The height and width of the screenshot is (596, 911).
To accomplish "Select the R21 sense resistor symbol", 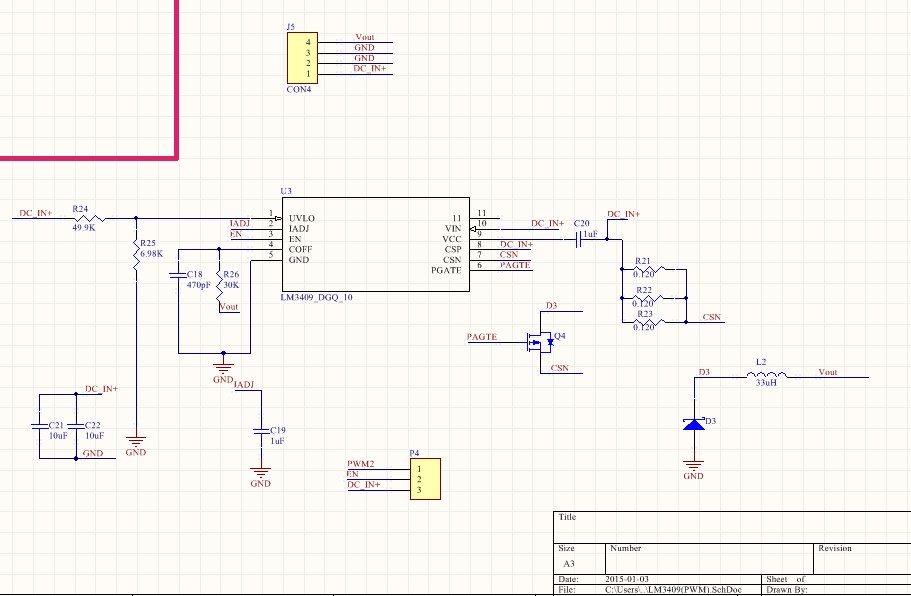I will [648, 269].
